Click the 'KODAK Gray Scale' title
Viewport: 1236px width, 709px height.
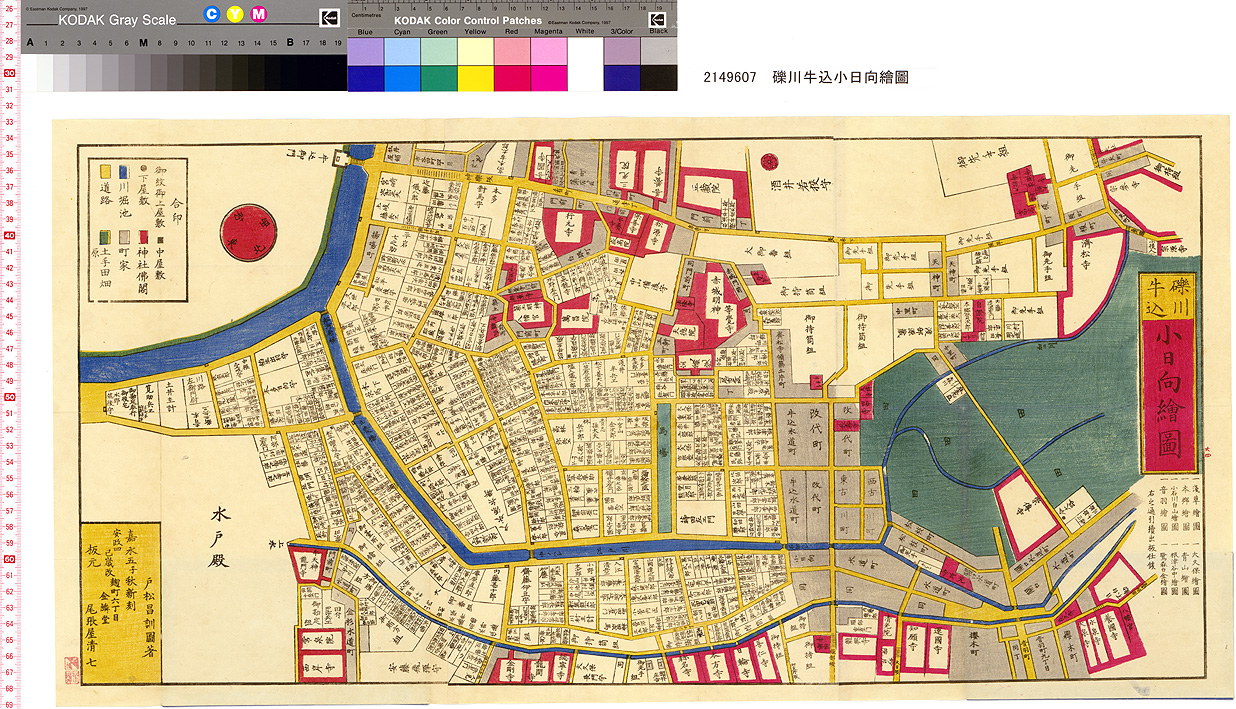(117, 20)
